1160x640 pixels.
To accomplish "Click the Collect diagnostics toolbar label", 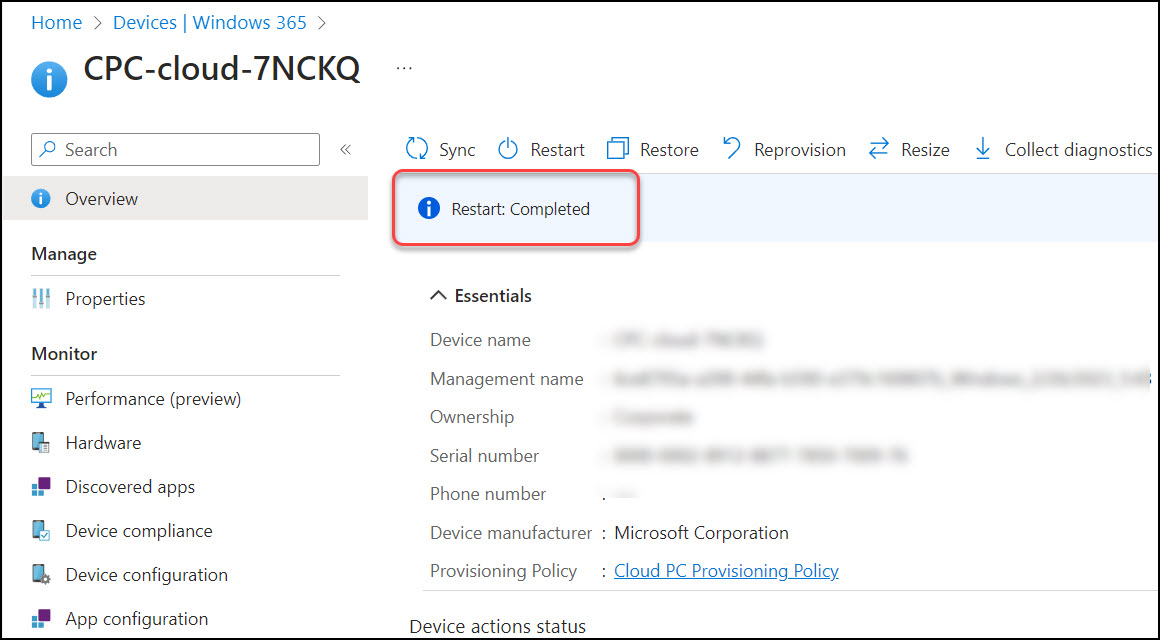I will 1078,150.
